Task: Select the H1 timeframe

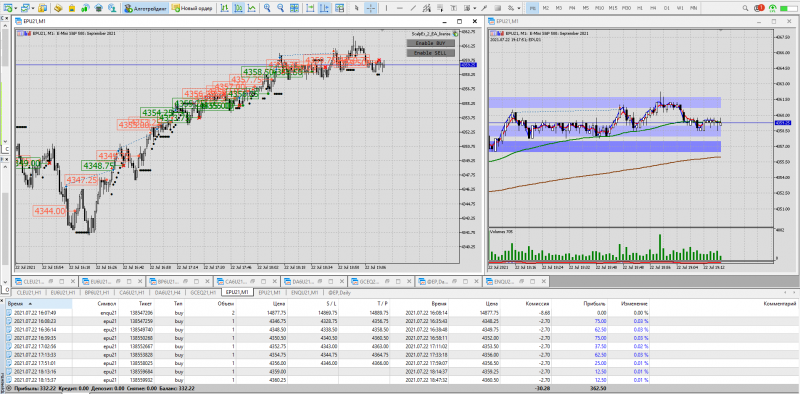Action: pos(640,8)
